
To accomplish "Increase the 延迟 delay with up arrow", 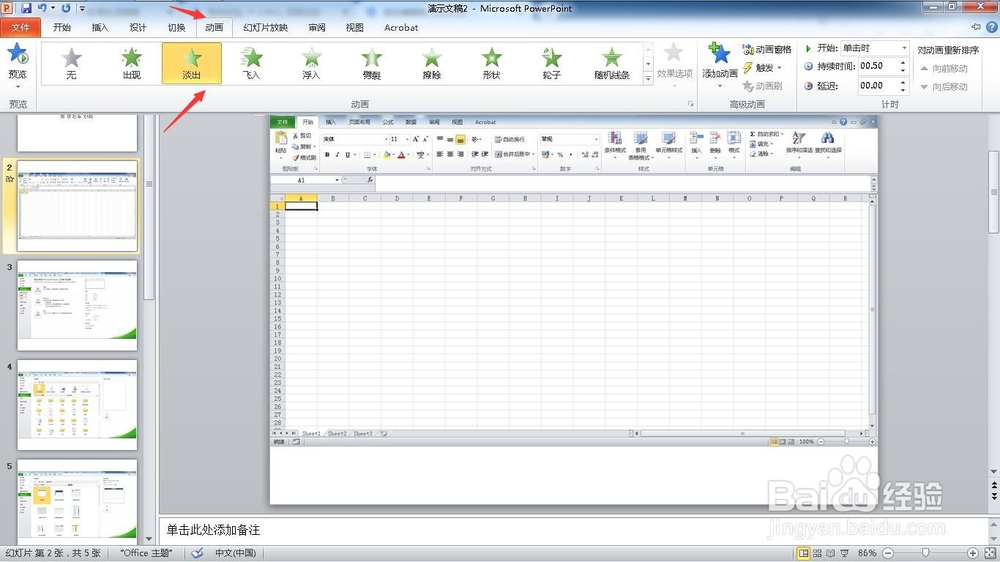I will [x=903, y=82].
